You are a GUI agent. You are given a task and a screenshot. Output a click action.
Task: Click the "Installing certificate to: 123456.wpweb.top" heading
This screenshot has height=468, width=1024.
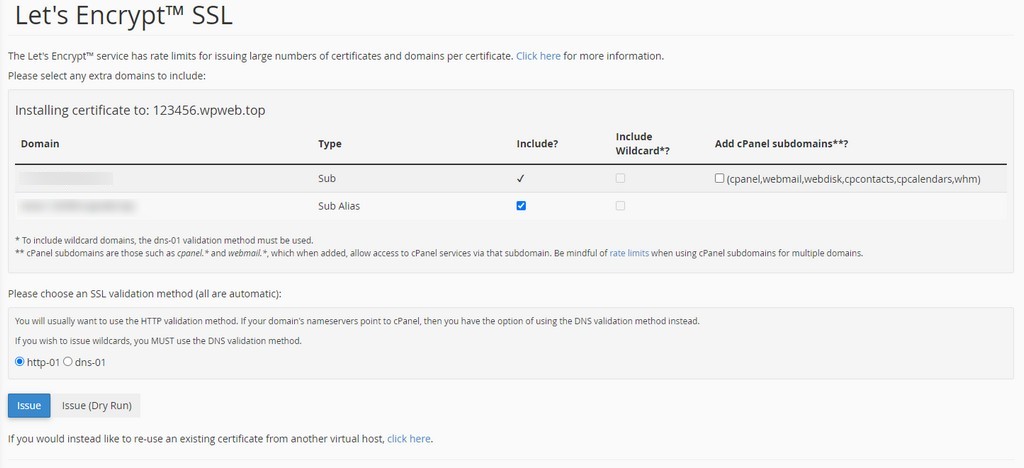[140, 110]
